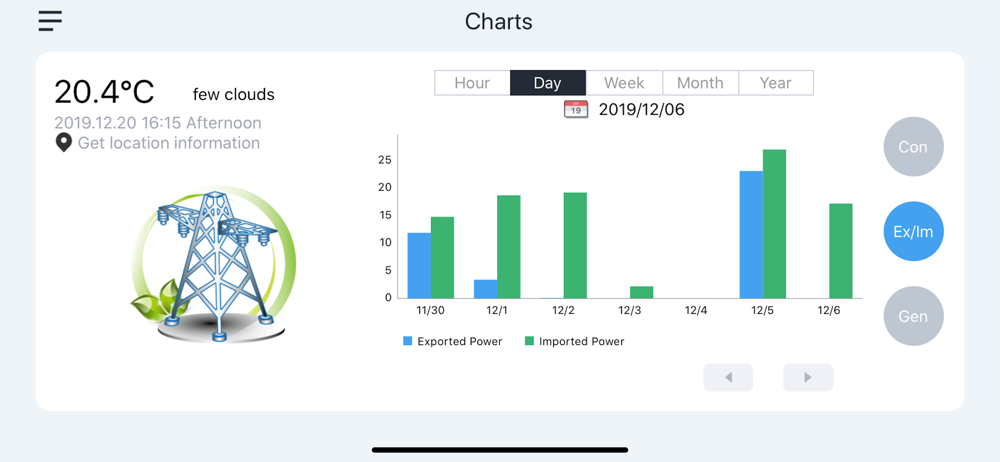This screenshot has width=1000, height=462.
Task: Select the Gen generation view
Action: (913, 316)
